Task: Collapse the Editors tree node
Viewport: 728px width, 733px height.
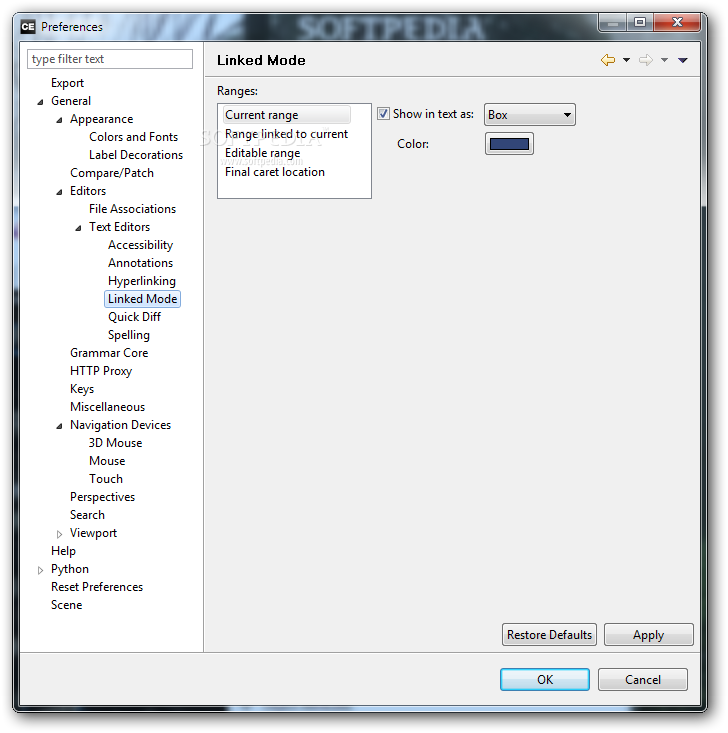Action: point(59,192)
